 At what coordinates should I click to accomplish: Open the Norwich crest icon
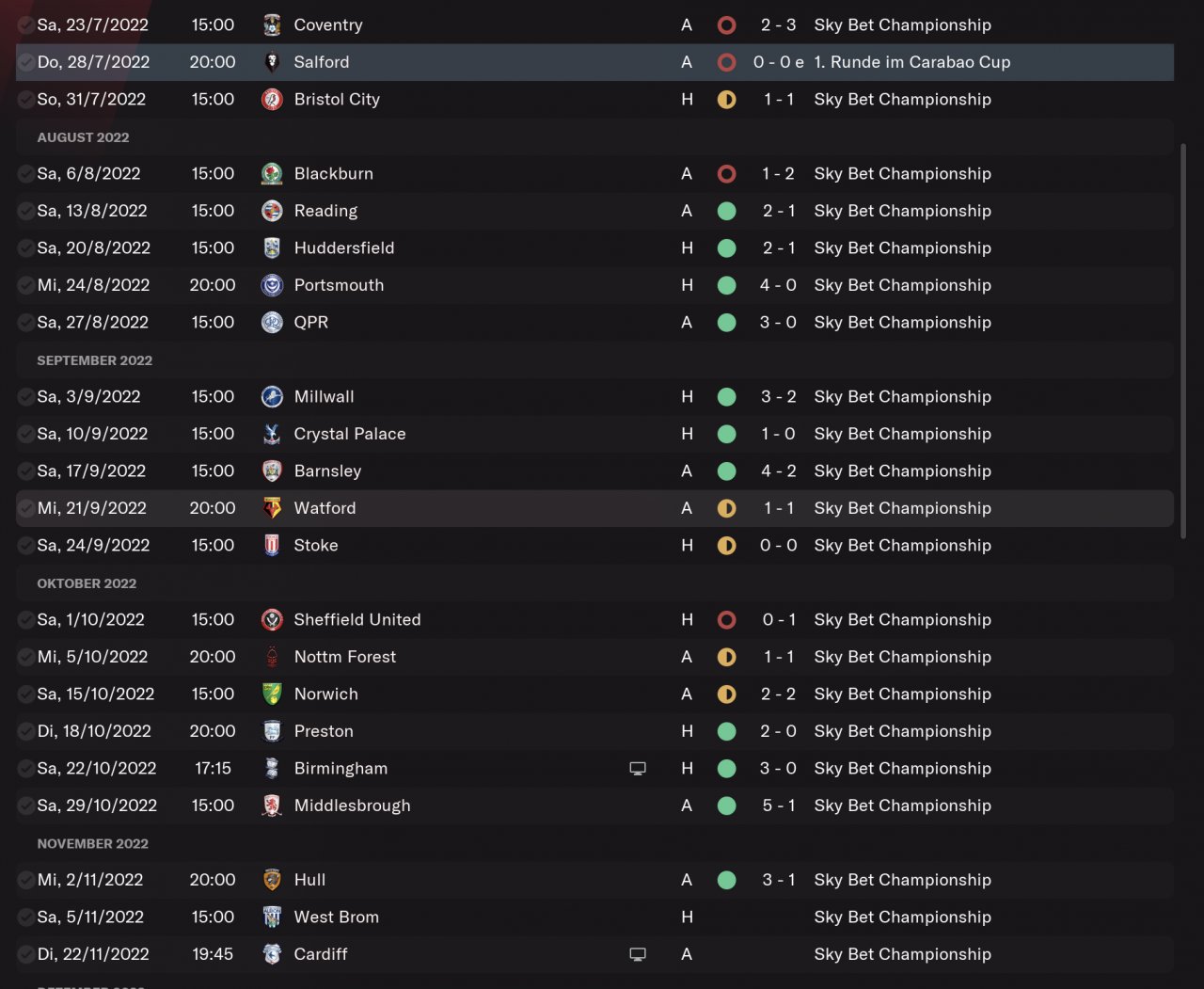(272, 694)
